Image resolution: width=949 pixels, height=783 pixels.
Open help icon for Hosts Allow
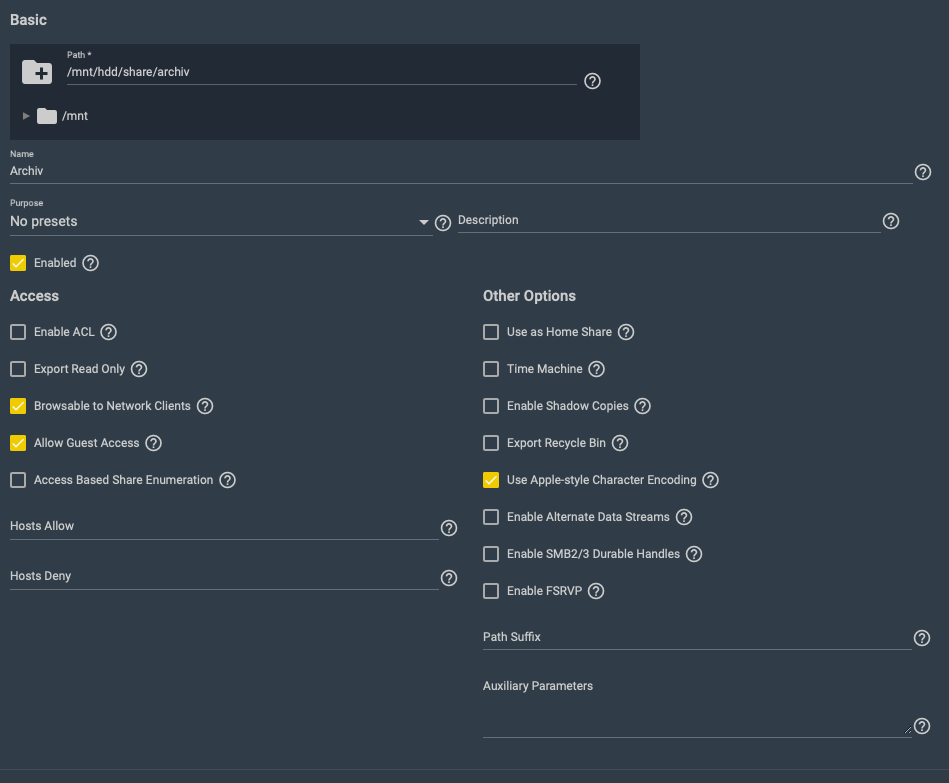(448, 528)
